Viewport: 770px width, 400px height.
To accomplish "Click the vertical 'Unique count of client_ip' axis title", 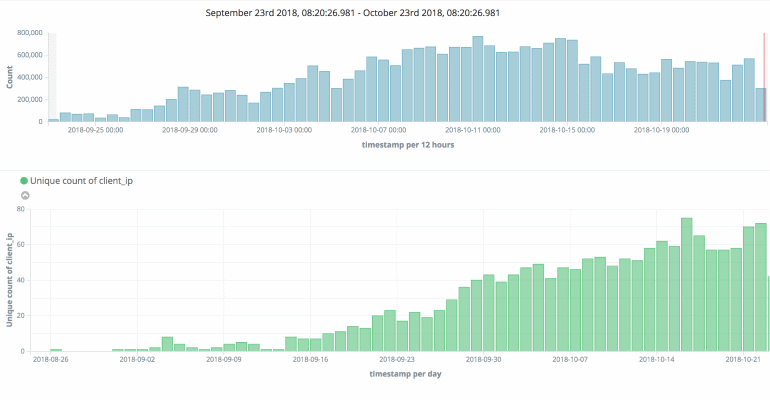I will click(x=10, y=280).
